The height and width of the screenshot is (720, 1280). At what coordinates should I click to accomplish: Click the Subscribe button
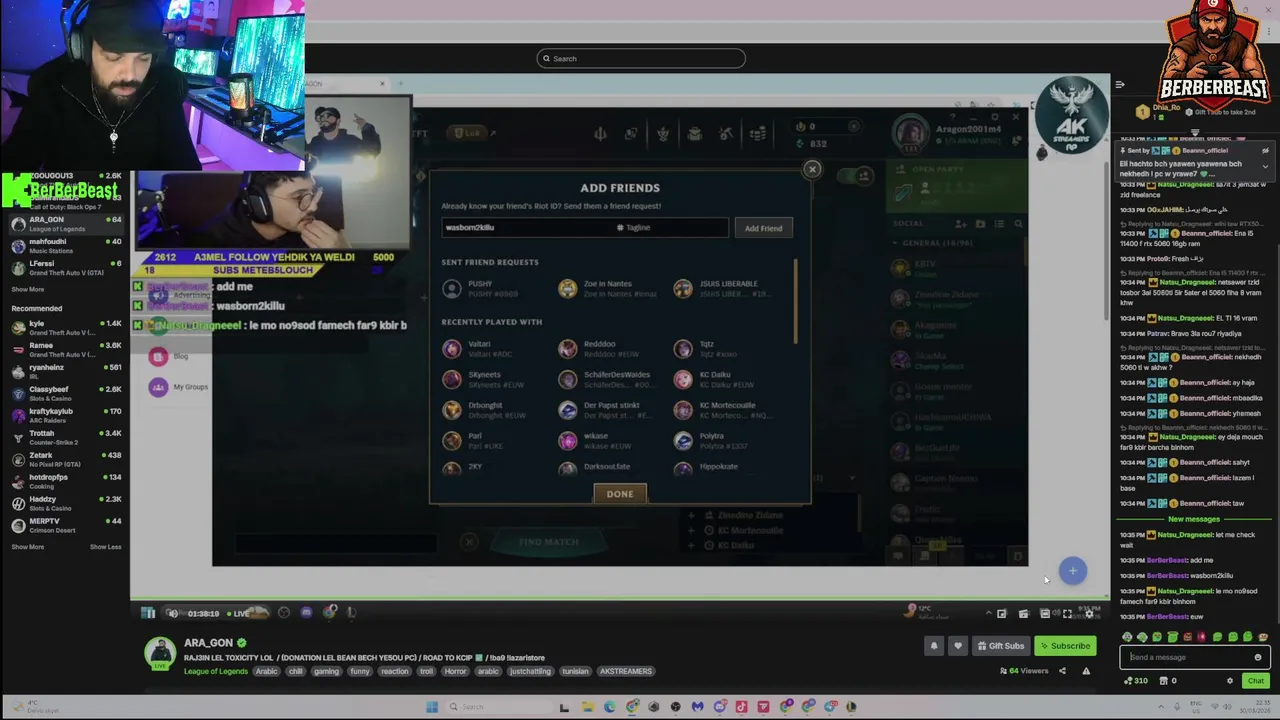coord(1063,646)
